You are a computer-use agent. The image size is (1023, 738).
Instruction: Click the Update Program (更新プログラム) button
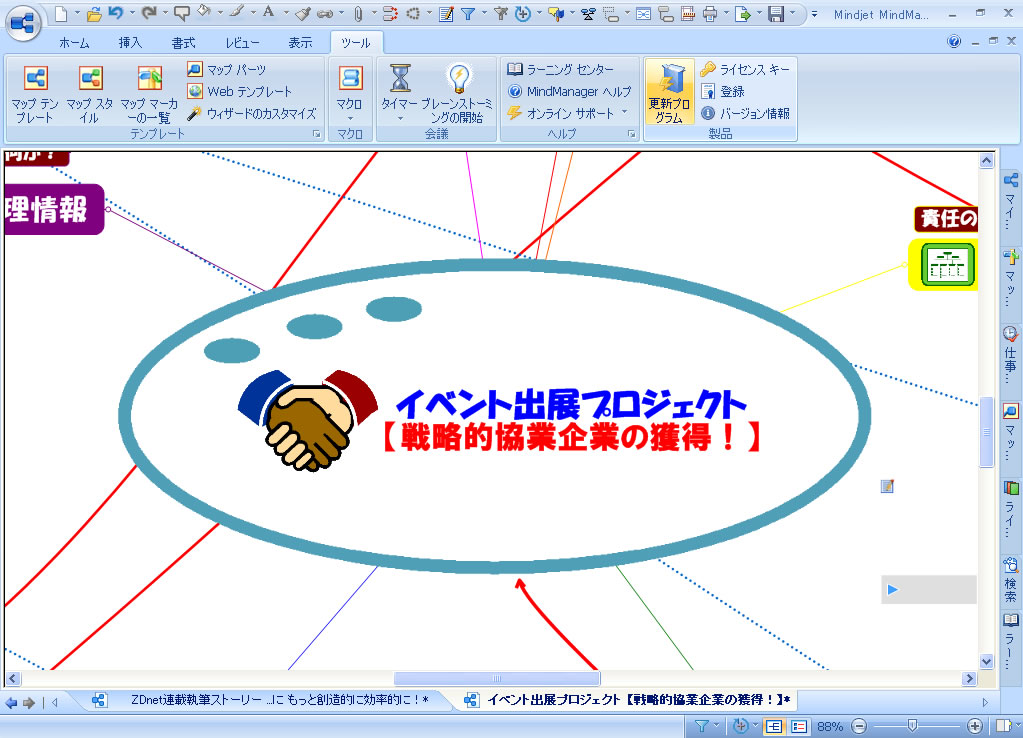click(x=669, y=93)
